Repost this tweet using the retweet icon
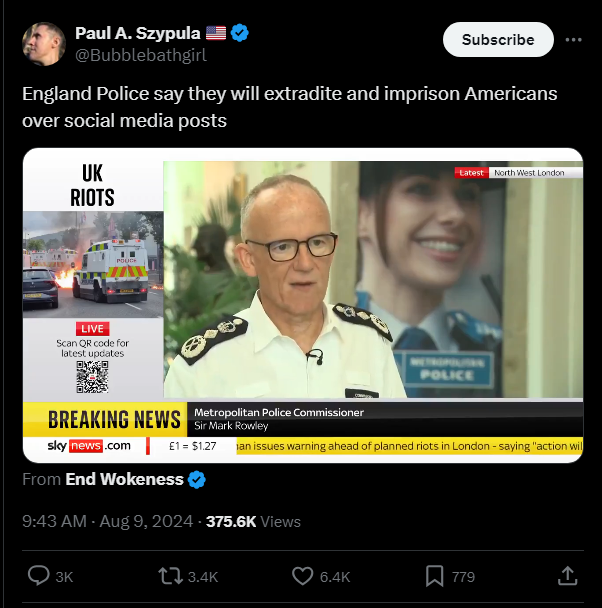This screenshot has width=602, height=608. [x=170, y=576]
